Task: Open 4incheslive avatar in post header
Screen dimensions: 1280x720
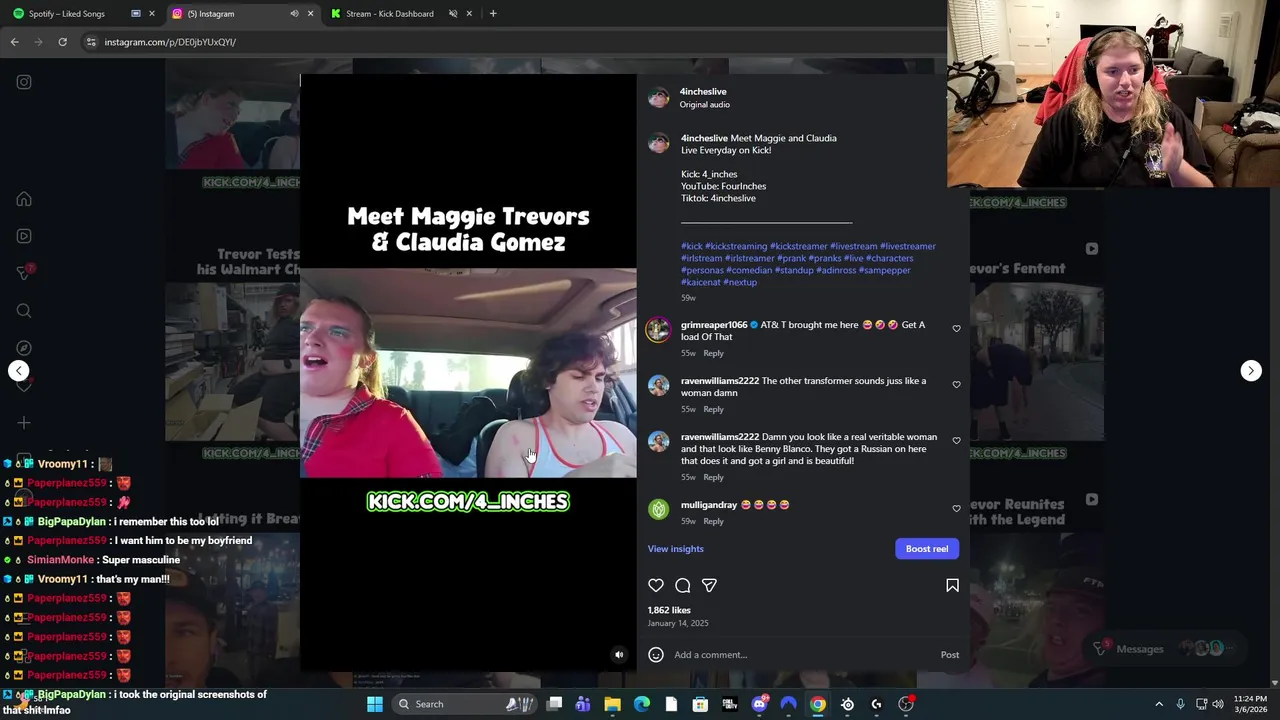Action: point(658,97)
